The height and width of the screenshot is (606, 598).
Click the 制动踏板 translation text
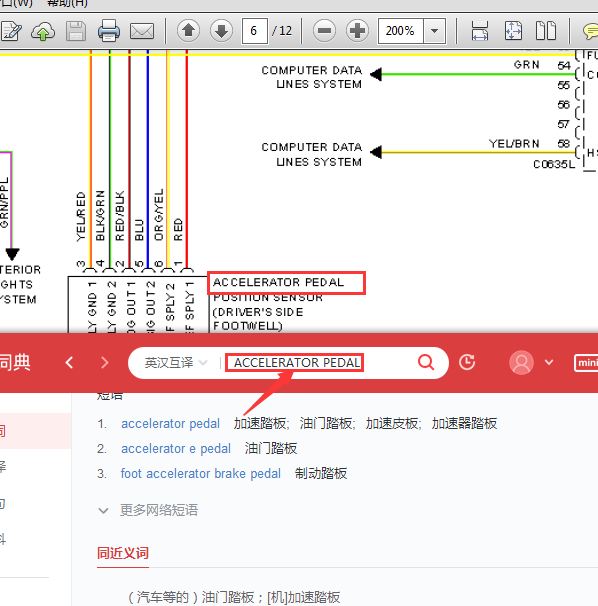321,473
